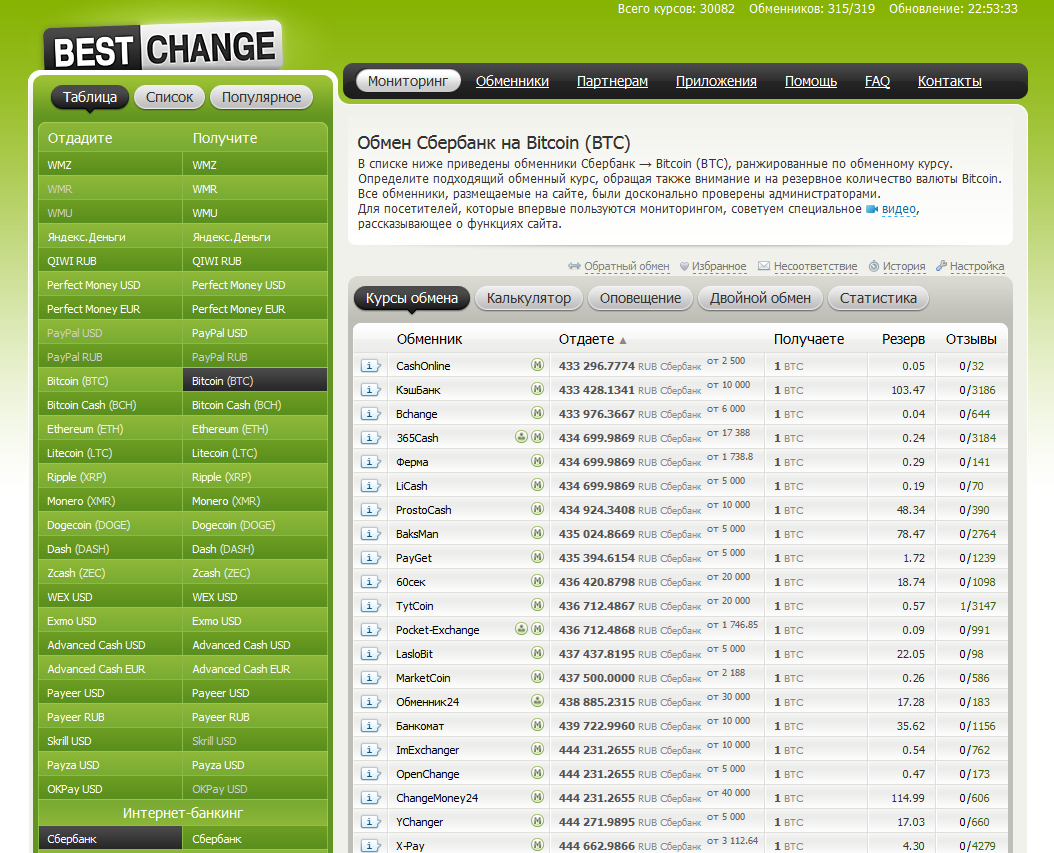Viewport: 1054px width, 853px height.
Task: Select Payeer USD in the Отдадите column
Action: pos(110,693)
